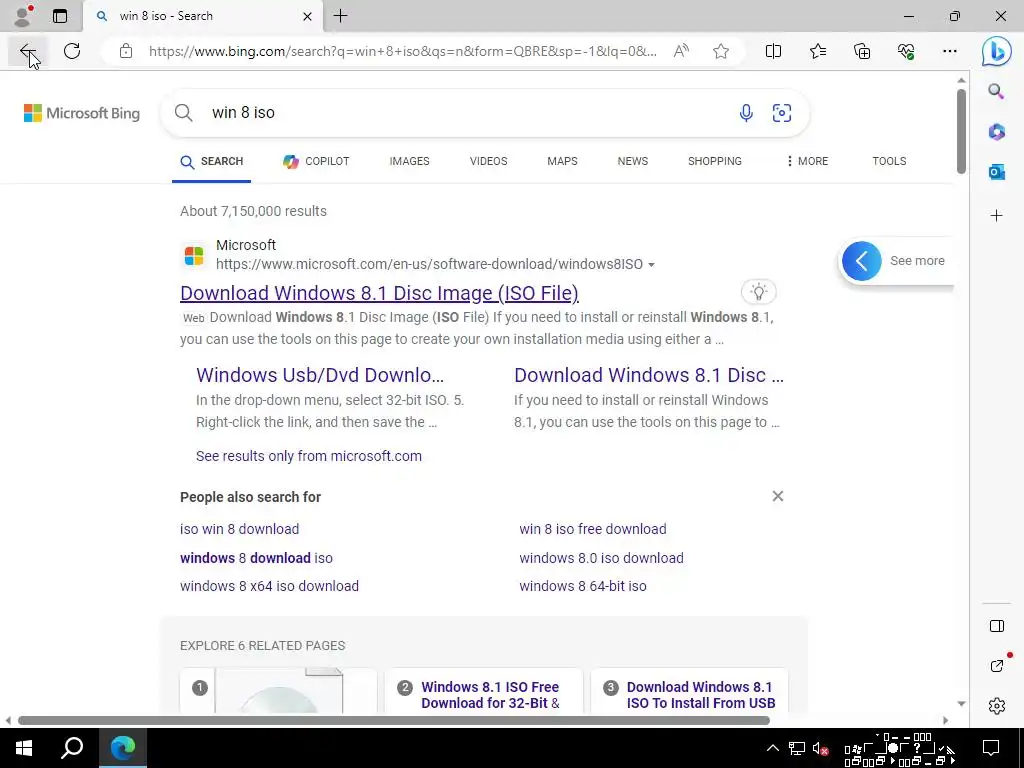
Task: Search 'win 8 iso free download' suggestion
Action: pos(593,529)
